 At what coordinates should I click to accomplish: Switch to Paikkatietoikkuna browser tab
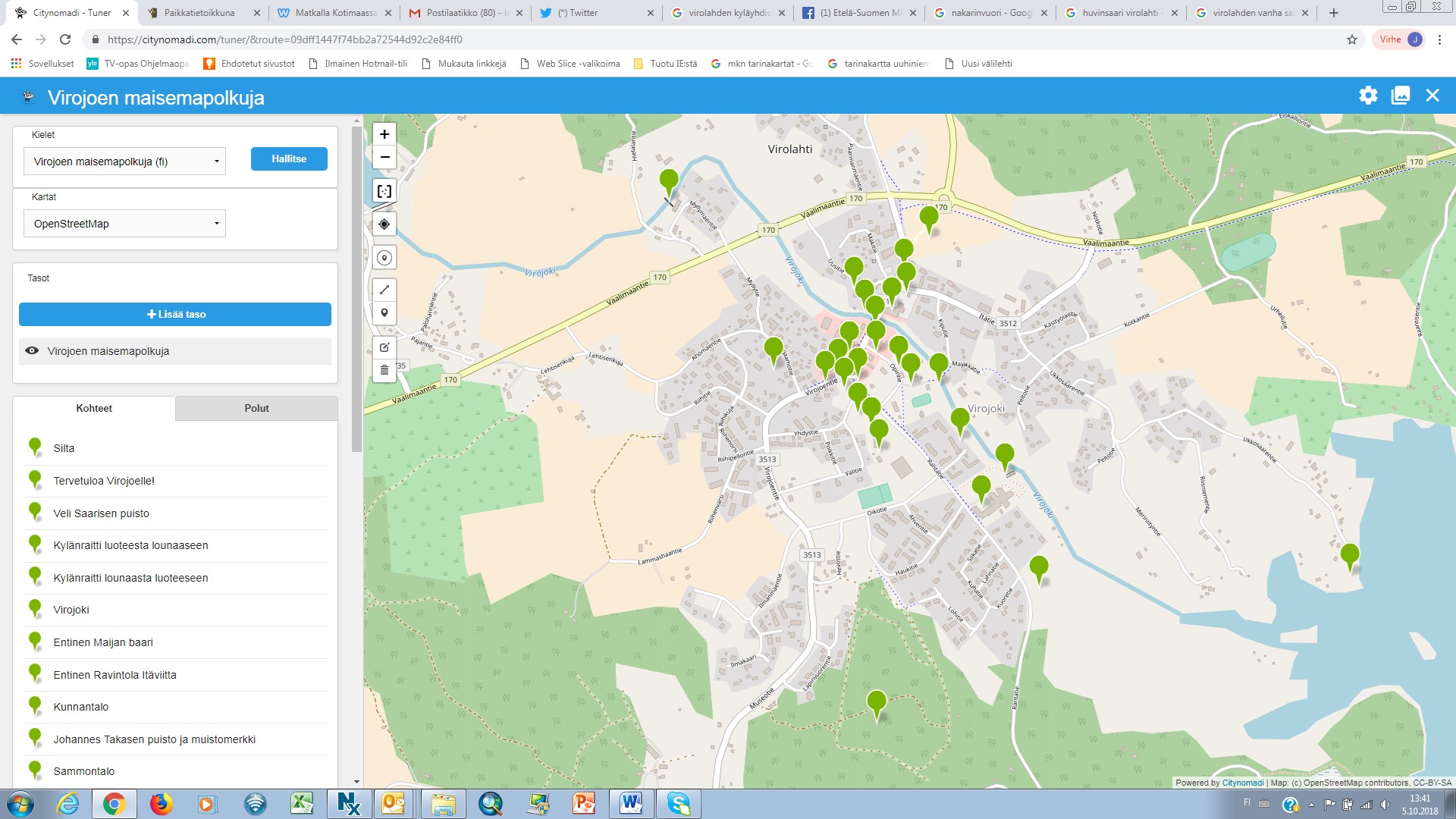click(x=204, y=13)
